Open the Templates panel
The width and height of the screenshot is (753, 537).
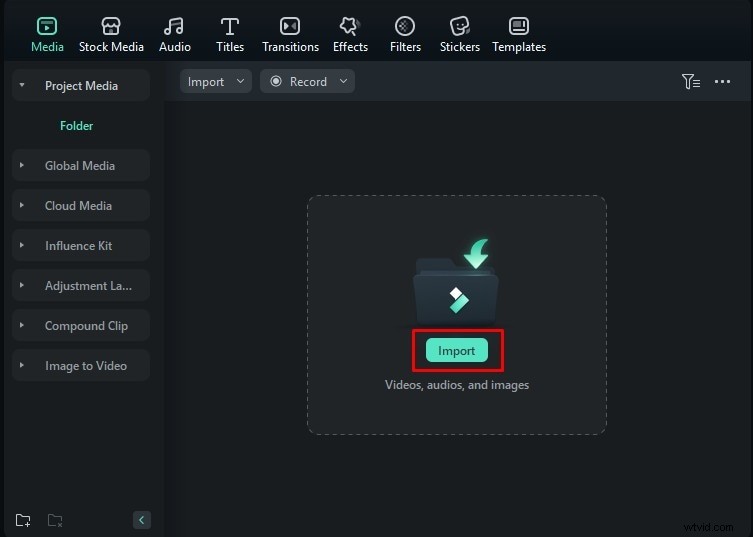click(x=519, y=27)
